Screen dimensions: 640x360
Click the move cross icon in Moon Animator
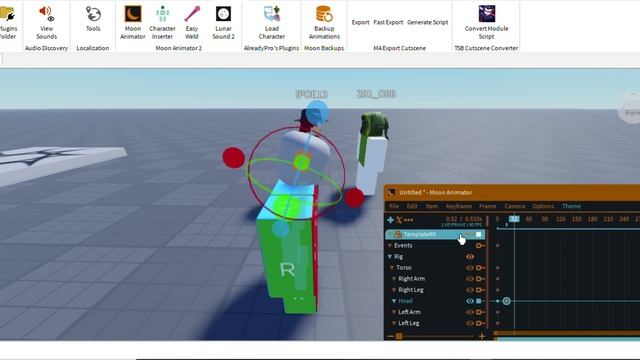pyautogui.click(x=390, y=220)
